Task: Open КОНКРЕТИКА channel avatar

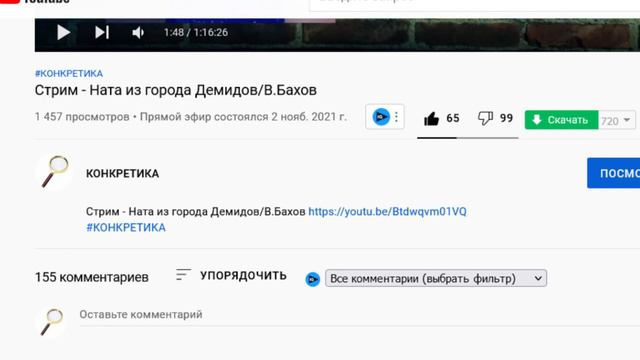Action: 54,172
